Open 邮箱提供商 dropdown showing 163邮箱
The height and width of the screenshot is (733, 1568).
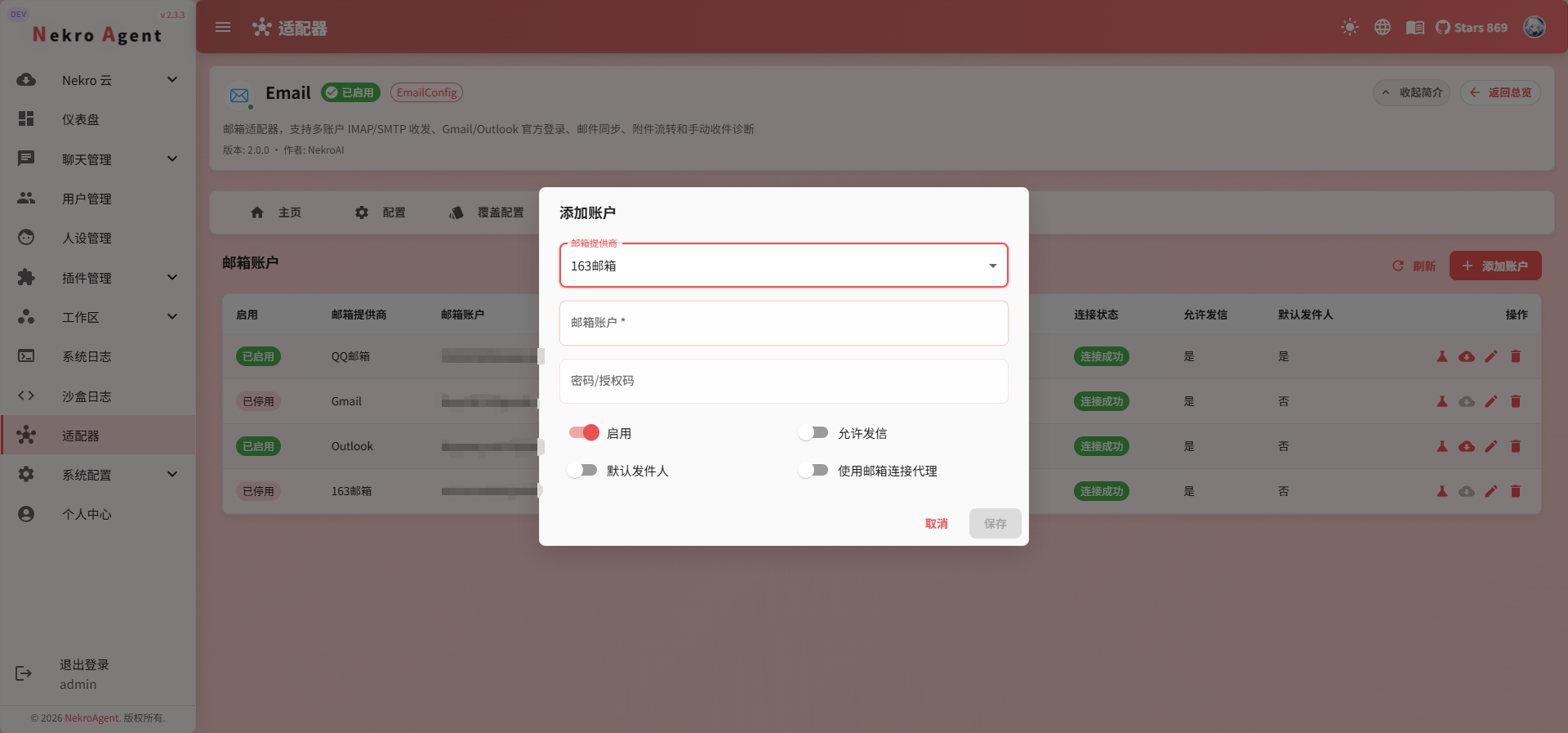point(784,266)
